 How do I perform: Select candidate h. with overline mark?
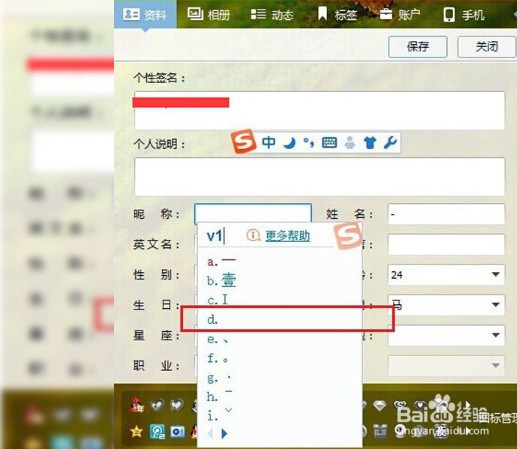(219, 396)
